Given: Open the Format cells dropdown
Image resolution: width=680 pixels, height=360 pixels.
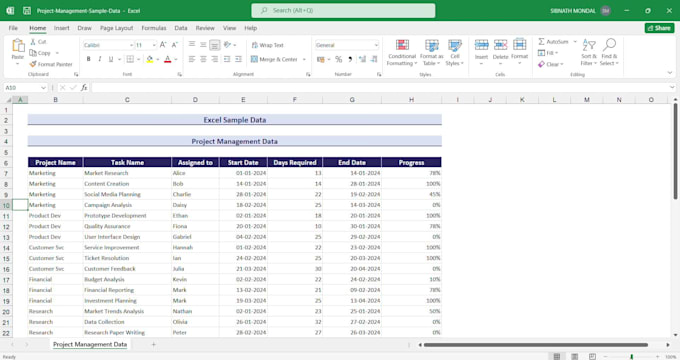Looking at the screenshot, I should (520, 52).
